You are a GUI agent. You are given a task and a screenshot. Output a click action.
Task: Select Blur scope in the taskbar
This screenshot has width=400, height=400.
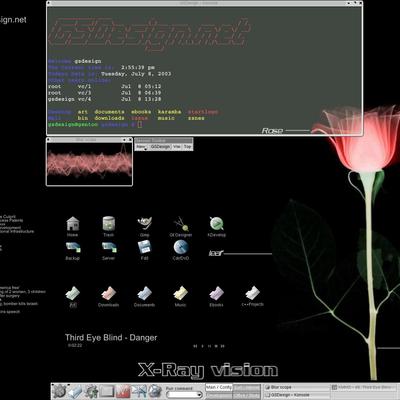(296, 387)
